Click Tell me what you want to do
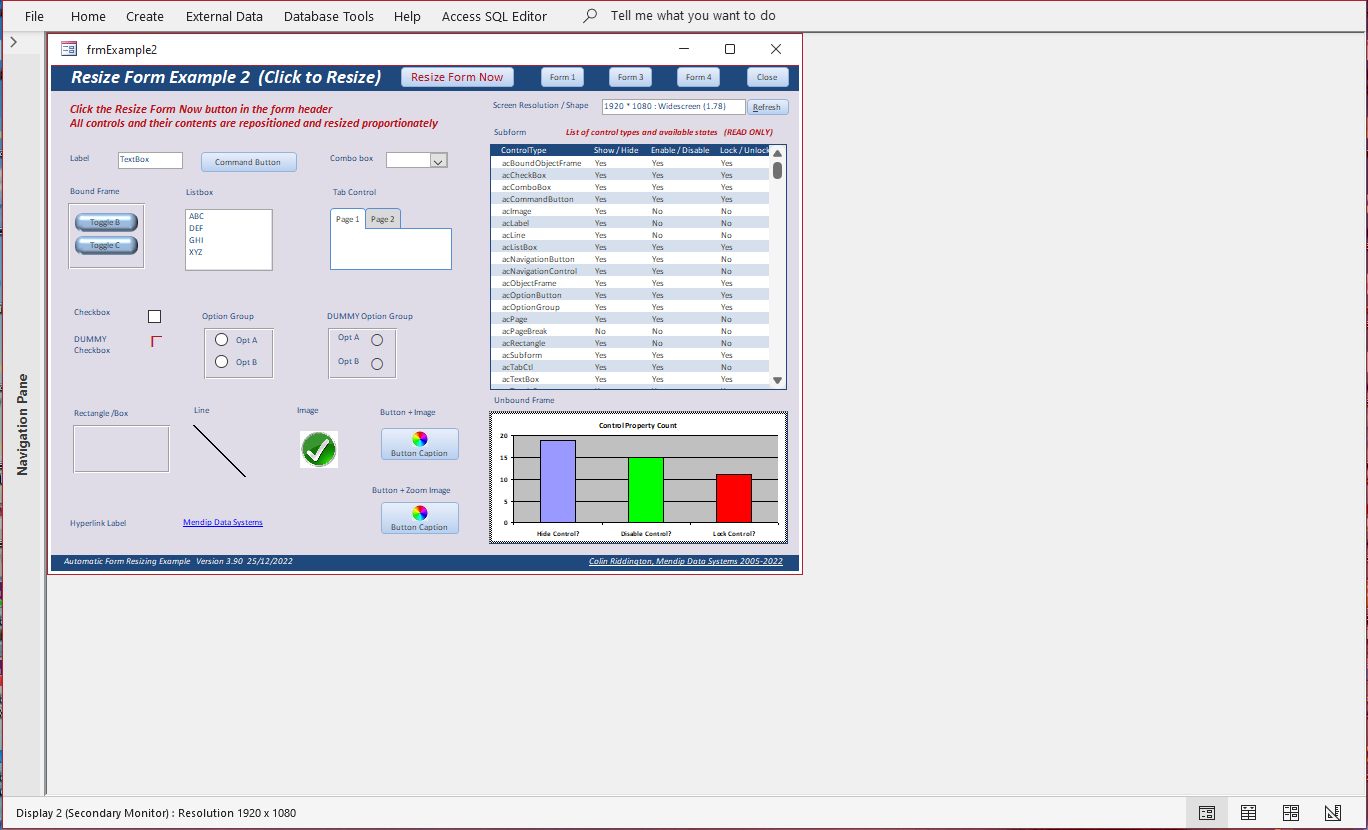This screenshot has height=830, width=1368. tap(693, 16)
